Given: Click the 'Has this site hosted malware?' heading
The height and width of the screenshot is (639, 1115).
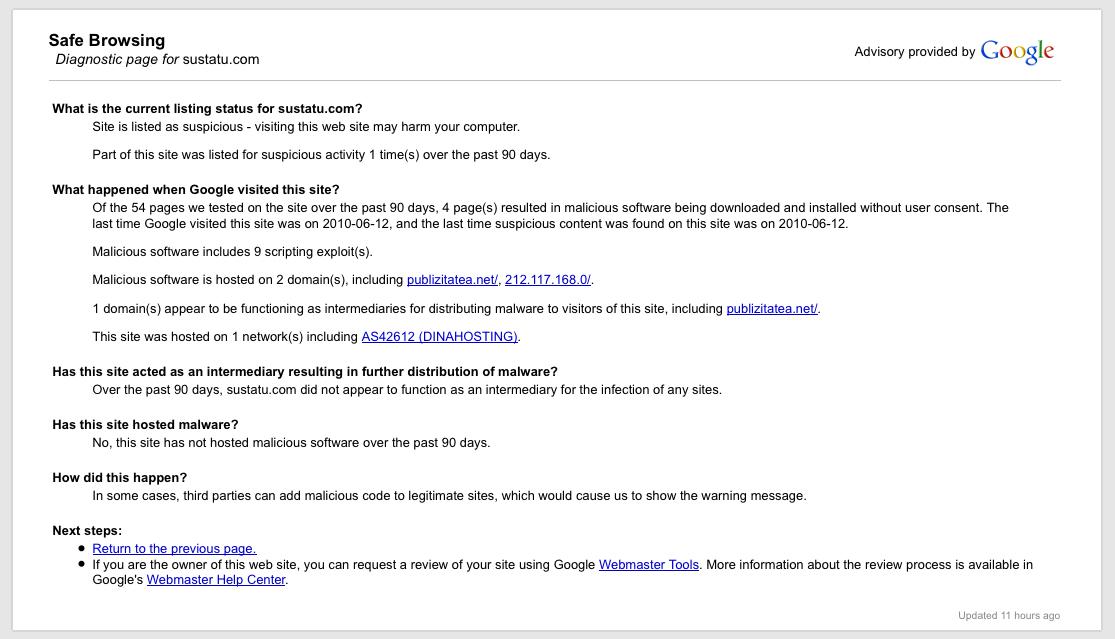Looking at the screenshot, I should pos(145,425).
